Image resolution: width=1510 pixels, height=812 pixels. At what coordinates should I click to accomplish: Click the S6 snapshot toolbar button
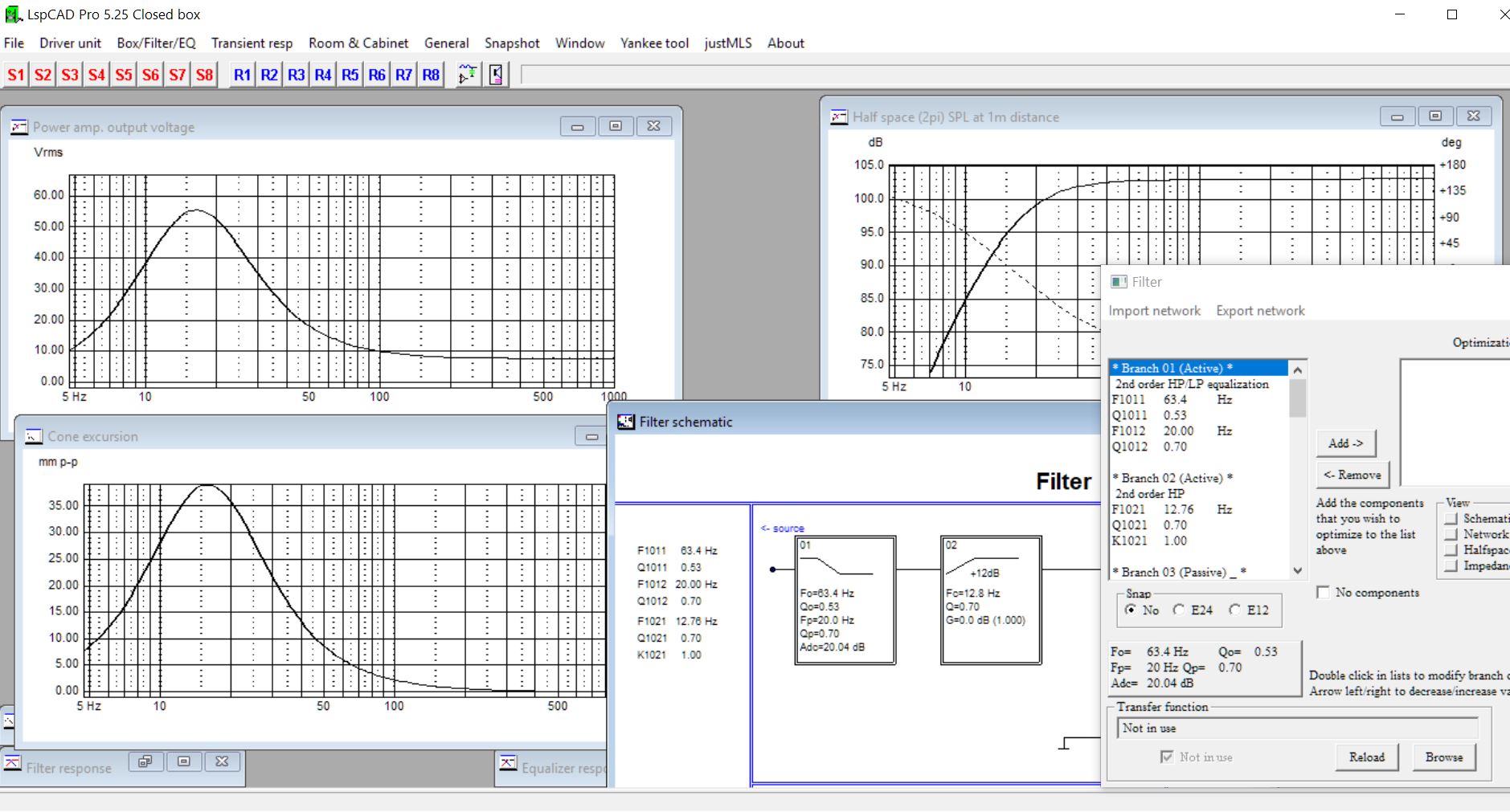tap(150, 75)
